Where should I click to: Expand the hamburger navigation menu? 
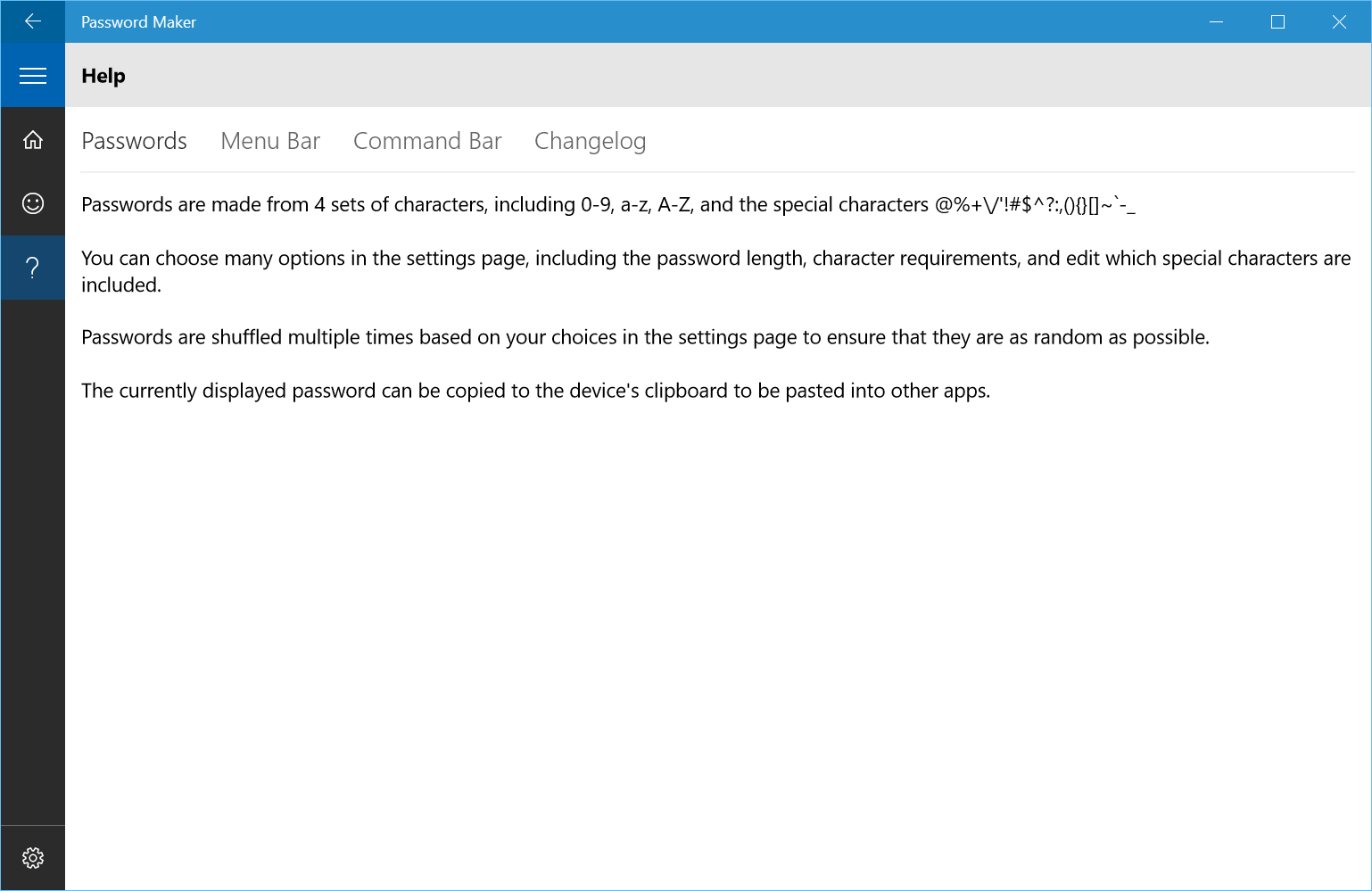[x=33, y=76]
